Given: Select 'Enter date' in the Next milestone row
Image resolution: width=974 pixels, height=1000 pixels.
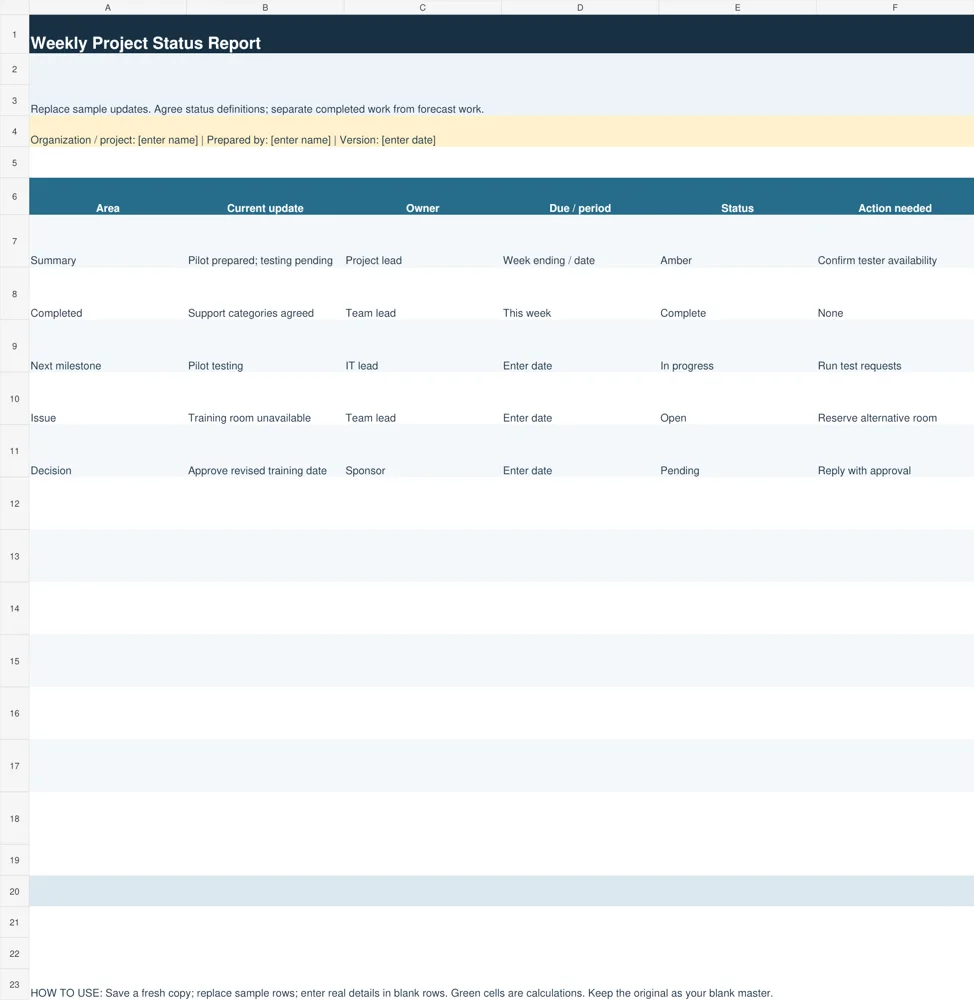Looking at the screenshot, I should 580,346.
